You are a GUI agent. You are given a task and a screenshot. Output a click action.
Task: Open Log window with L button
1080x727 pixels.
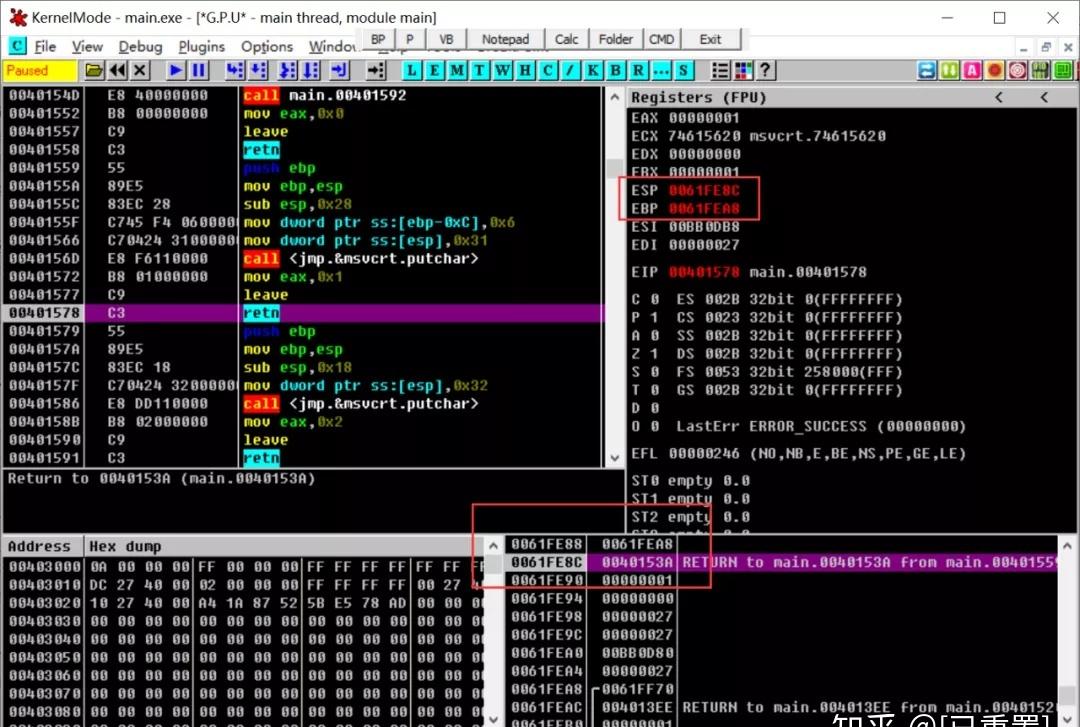(411, 70)
